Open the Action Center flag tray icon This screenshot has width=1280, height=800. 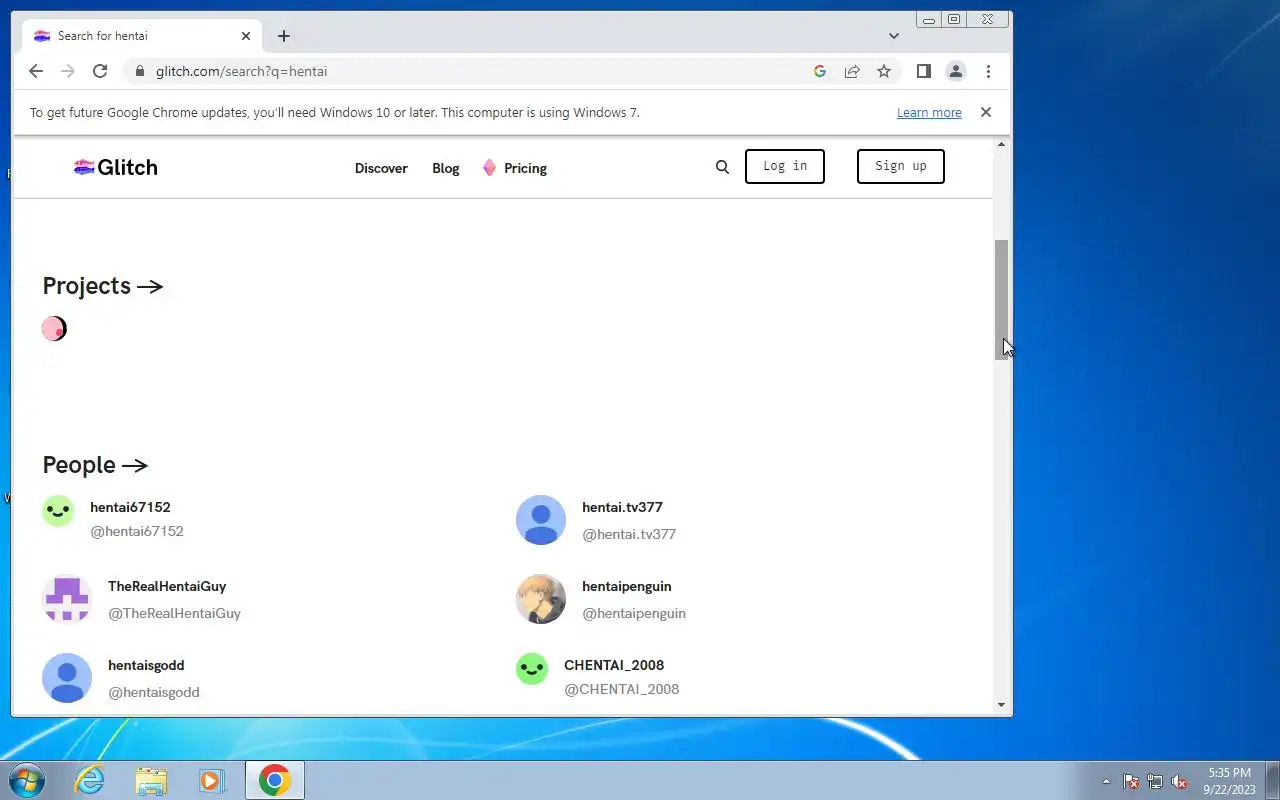pos(1131,781)
